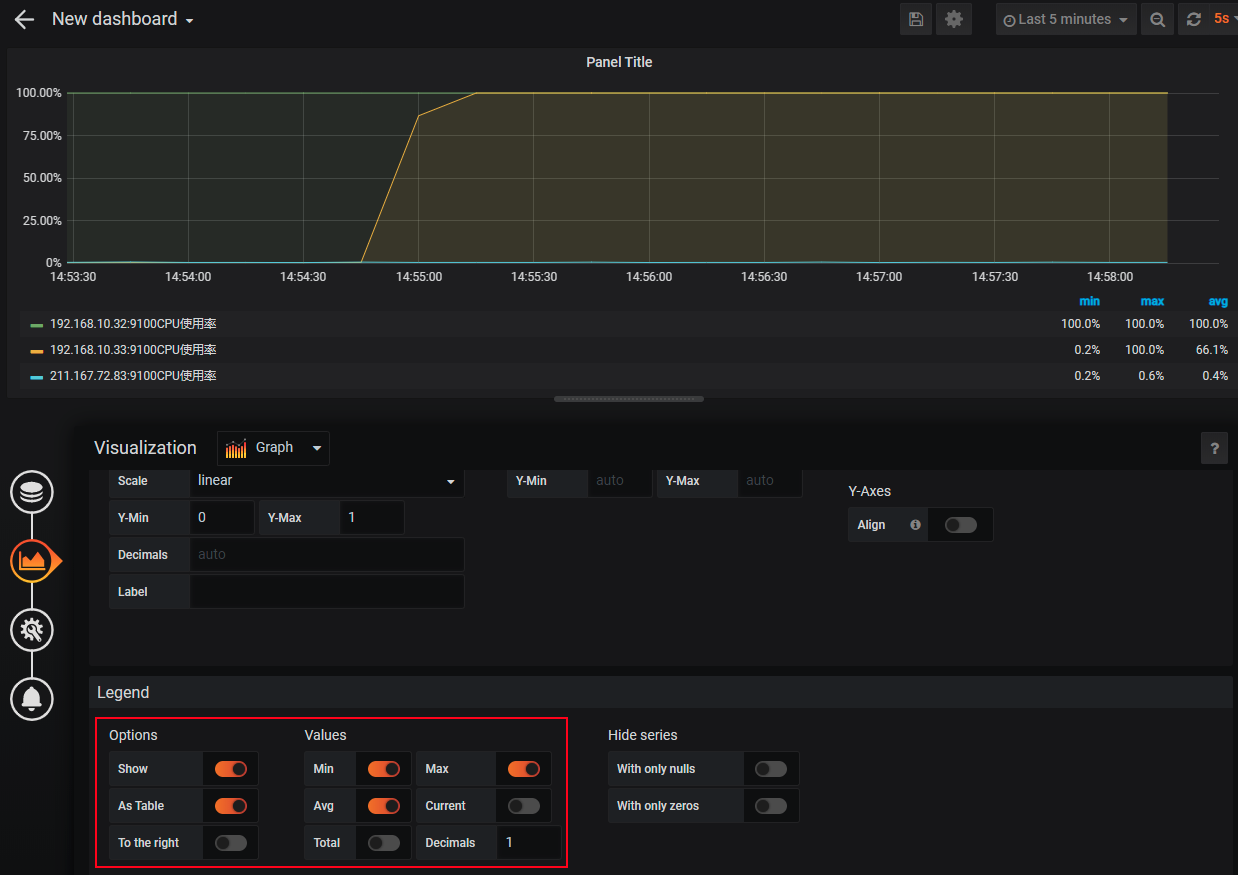Enable the To the right toggle

[231, 843]
